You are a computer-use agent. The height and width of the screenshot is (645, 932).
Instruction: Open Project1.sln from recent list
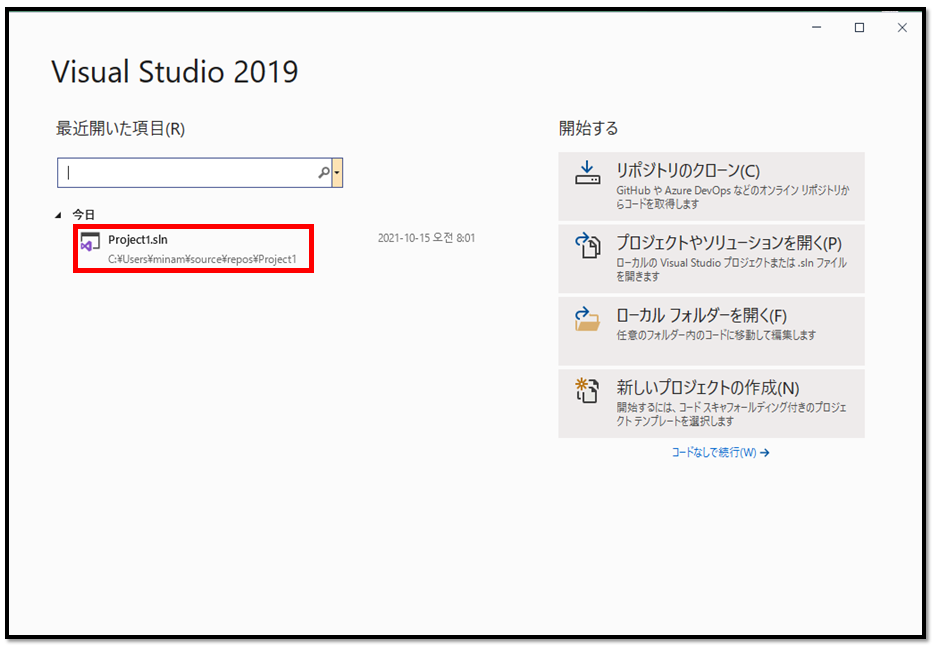click(193, 248)
